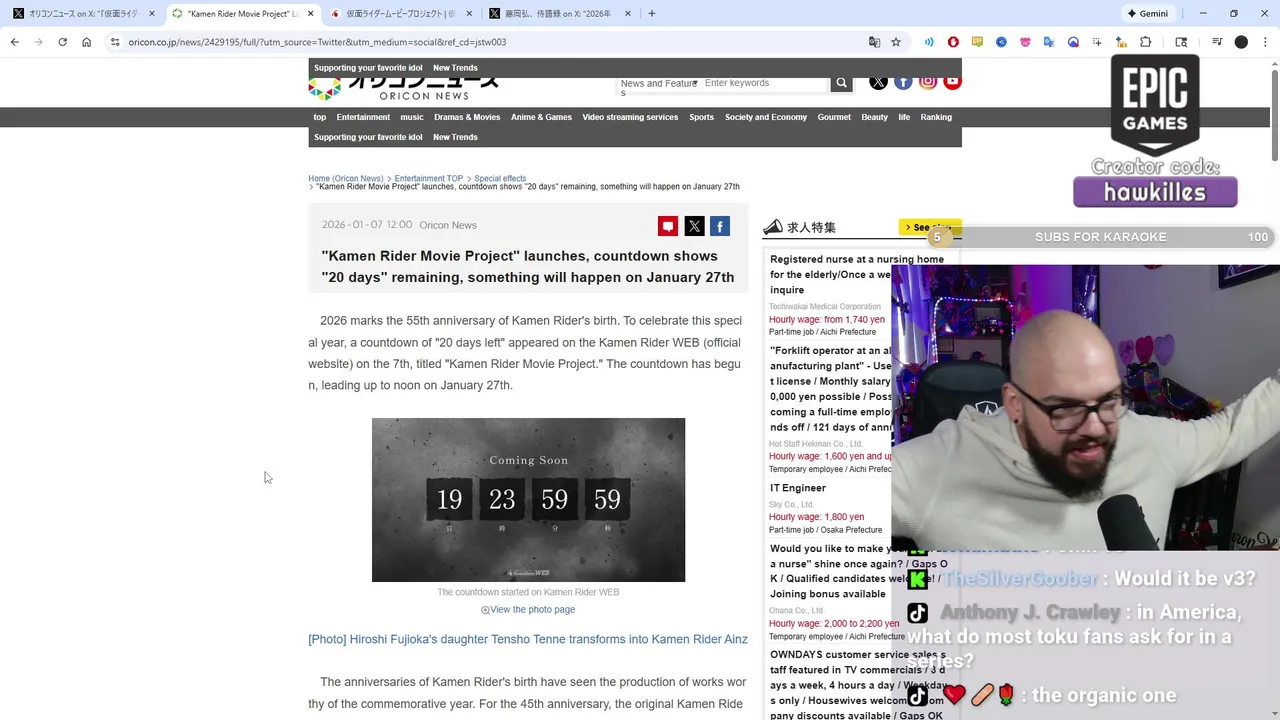Open the media controls music-note icon
Screen dimensions: 1280x720
pos(1217,42)
